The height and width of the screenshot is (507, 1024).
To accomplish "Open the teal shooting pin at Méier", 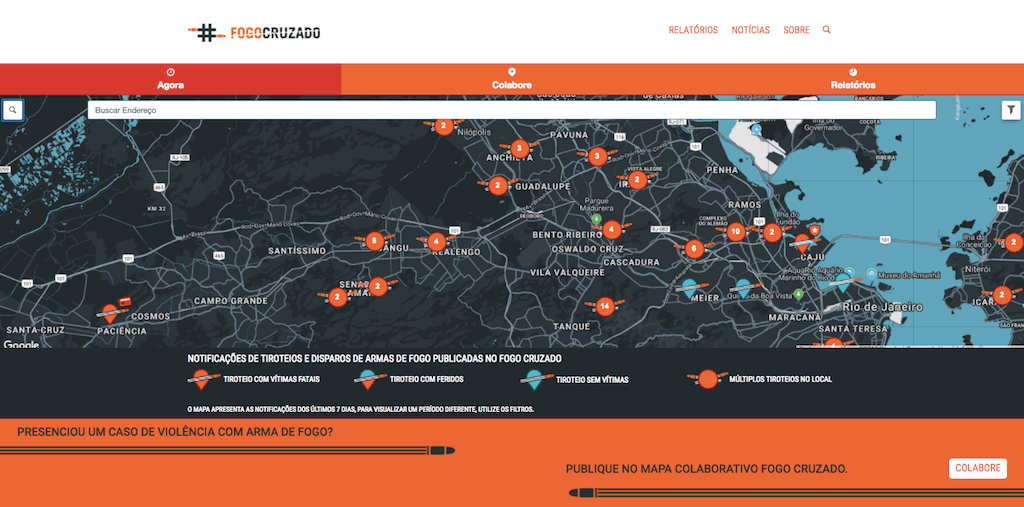I will pyautogui.click(x=689, y=288).
